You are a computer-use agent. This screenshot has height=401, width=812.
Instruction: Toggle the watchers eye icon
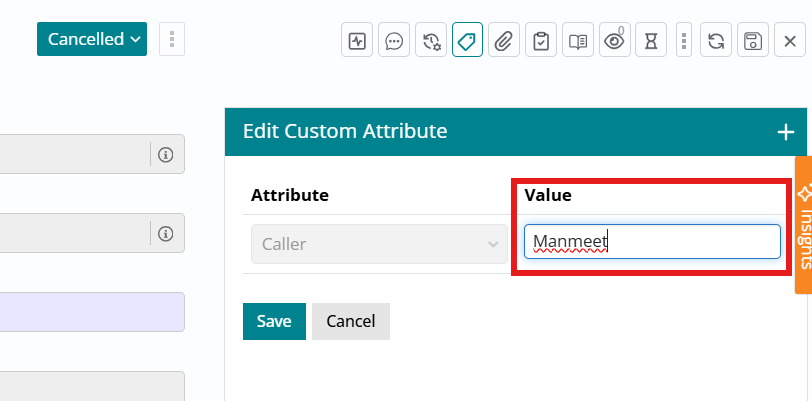[x=614, y=41]
